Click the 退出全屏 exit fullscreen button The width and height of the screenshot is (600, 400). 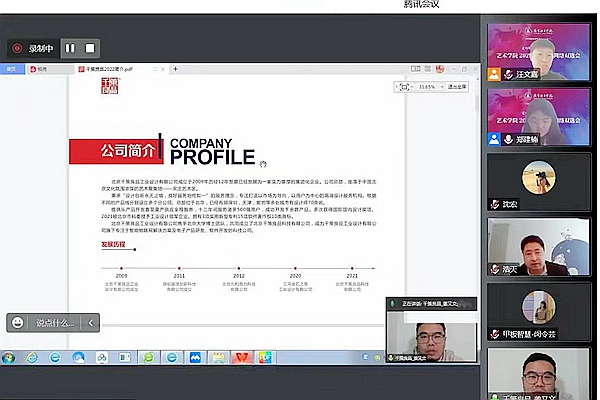[x=456, y=87]
